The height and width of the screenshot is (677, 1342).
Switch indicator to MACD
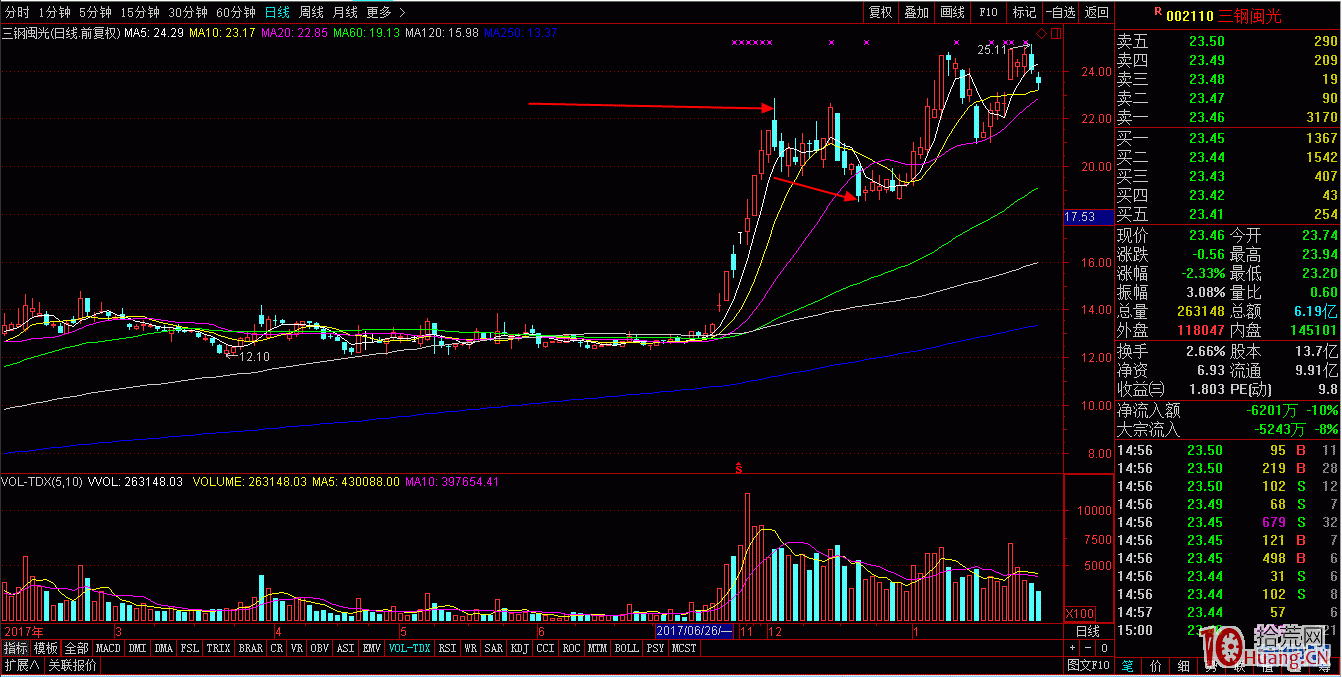[108, 648]
